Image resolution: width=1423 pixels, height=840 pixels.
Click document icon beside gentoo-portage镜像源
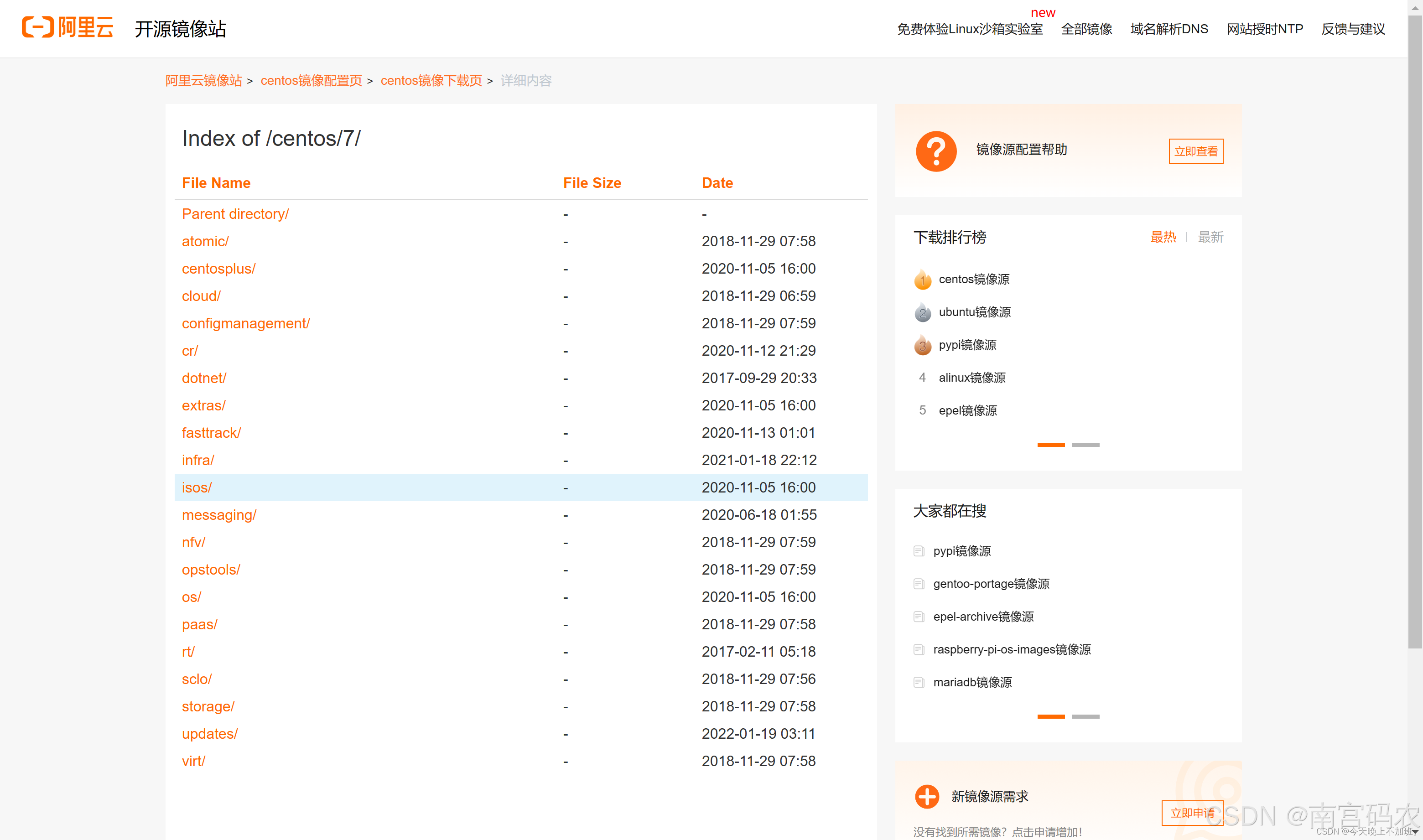919,584
